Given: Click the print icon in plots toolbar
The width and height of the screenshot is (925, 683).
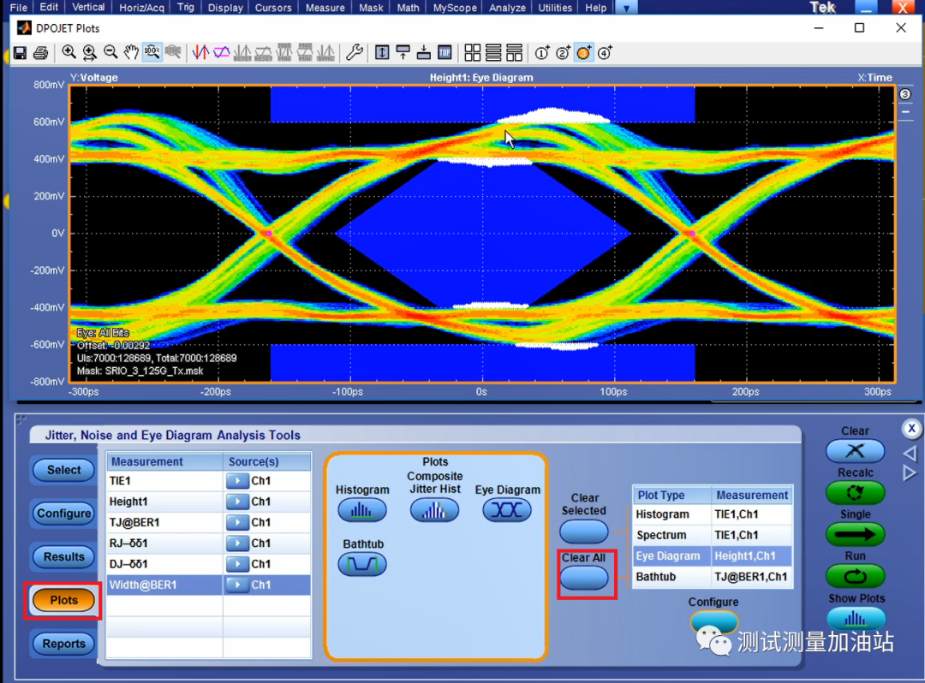Looking at the screenshot, I should pyautogui.click(x=40, y=53).
